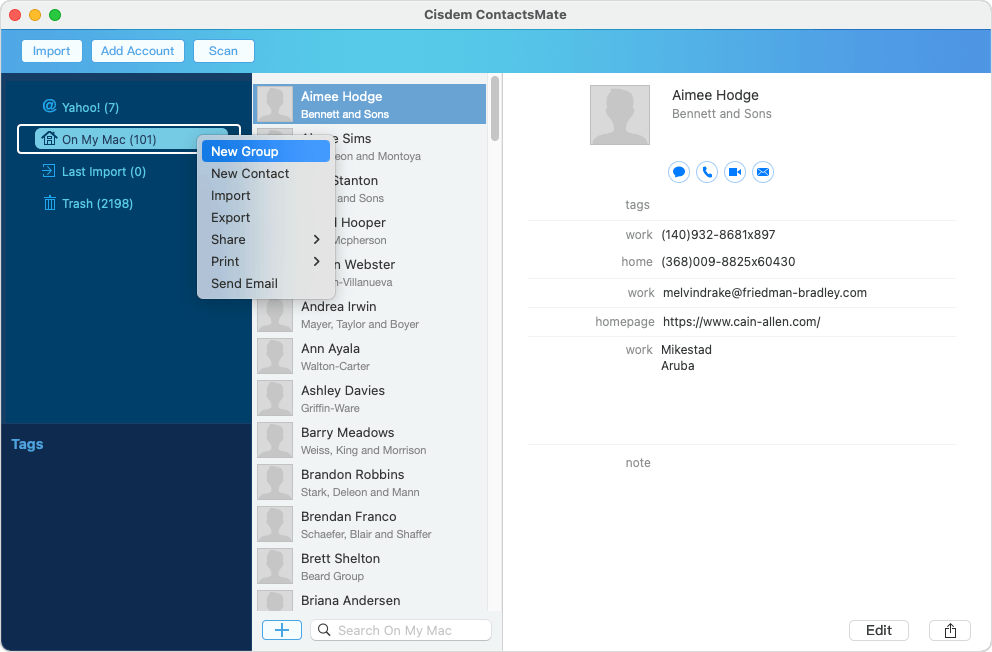Choose New Contact from context menu
The height and width of the screenshot is (652, 992).
point(266,173)
